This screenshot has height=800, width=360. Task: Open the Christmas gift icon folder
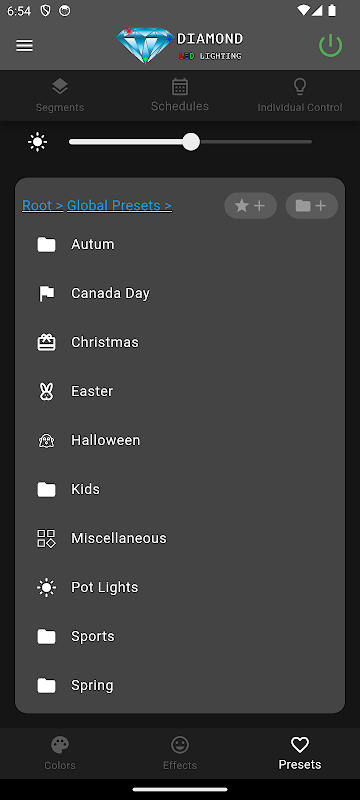coord(46,342)
